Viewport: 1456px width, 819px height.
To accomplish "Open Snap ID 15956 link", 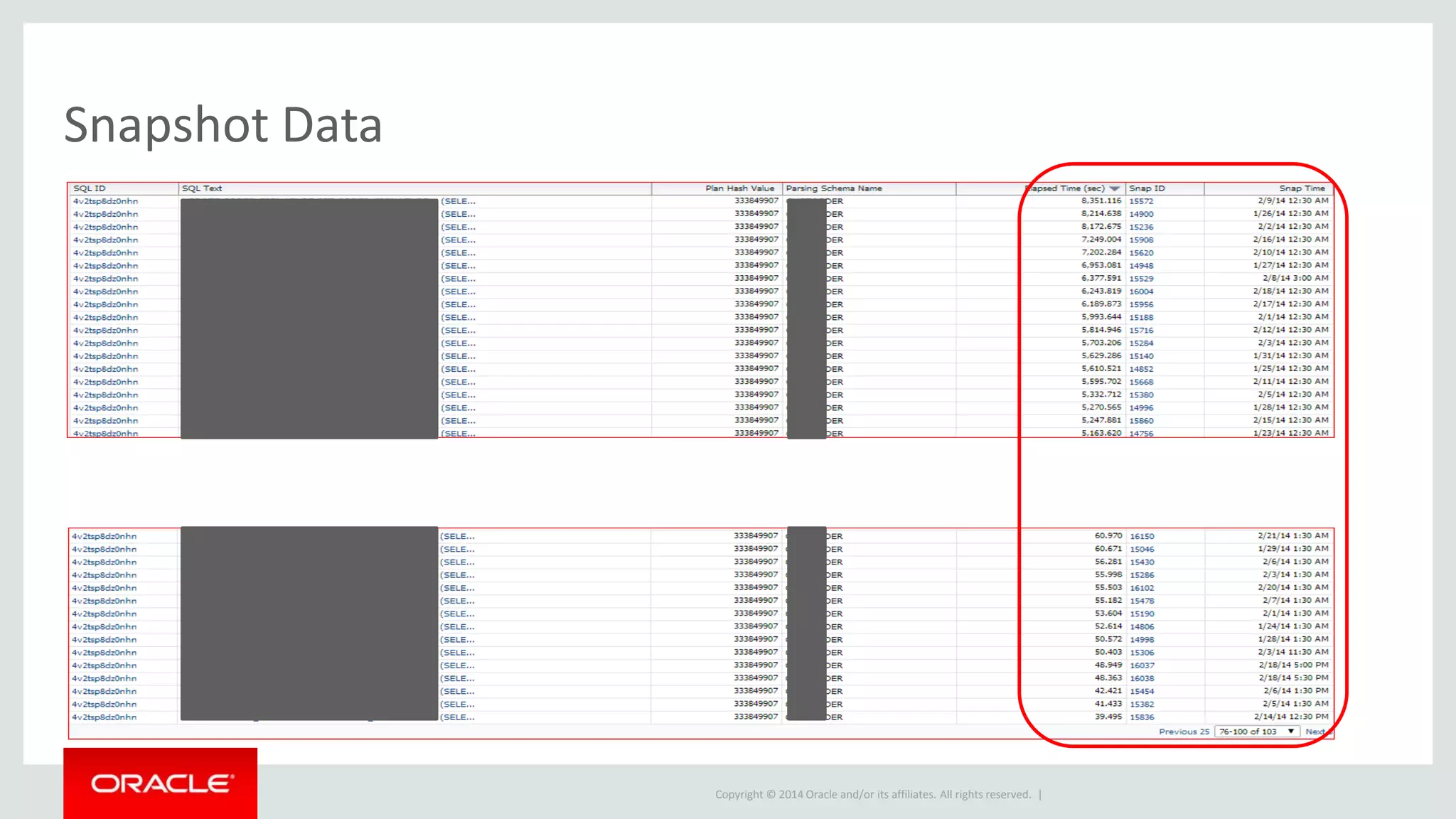I will pos(1141,304).
